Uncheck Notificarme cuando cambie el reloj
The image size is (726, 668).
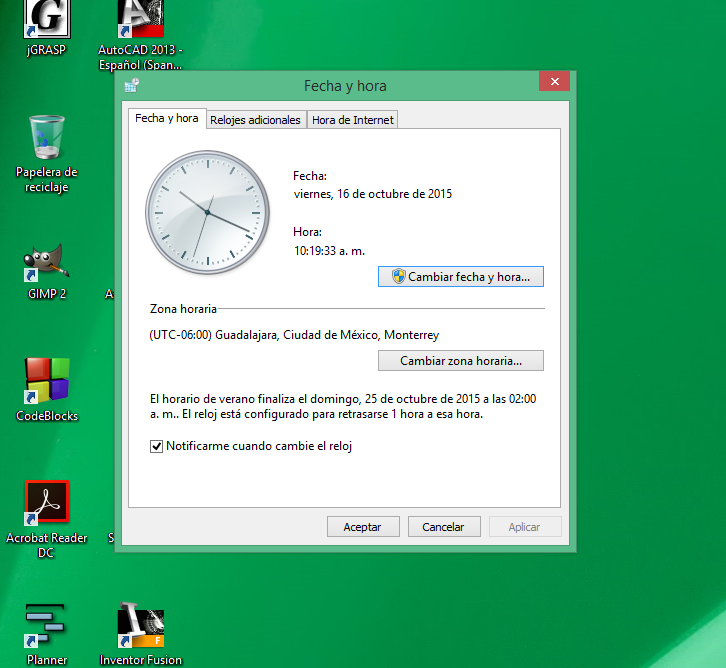[x=156, y=446]
